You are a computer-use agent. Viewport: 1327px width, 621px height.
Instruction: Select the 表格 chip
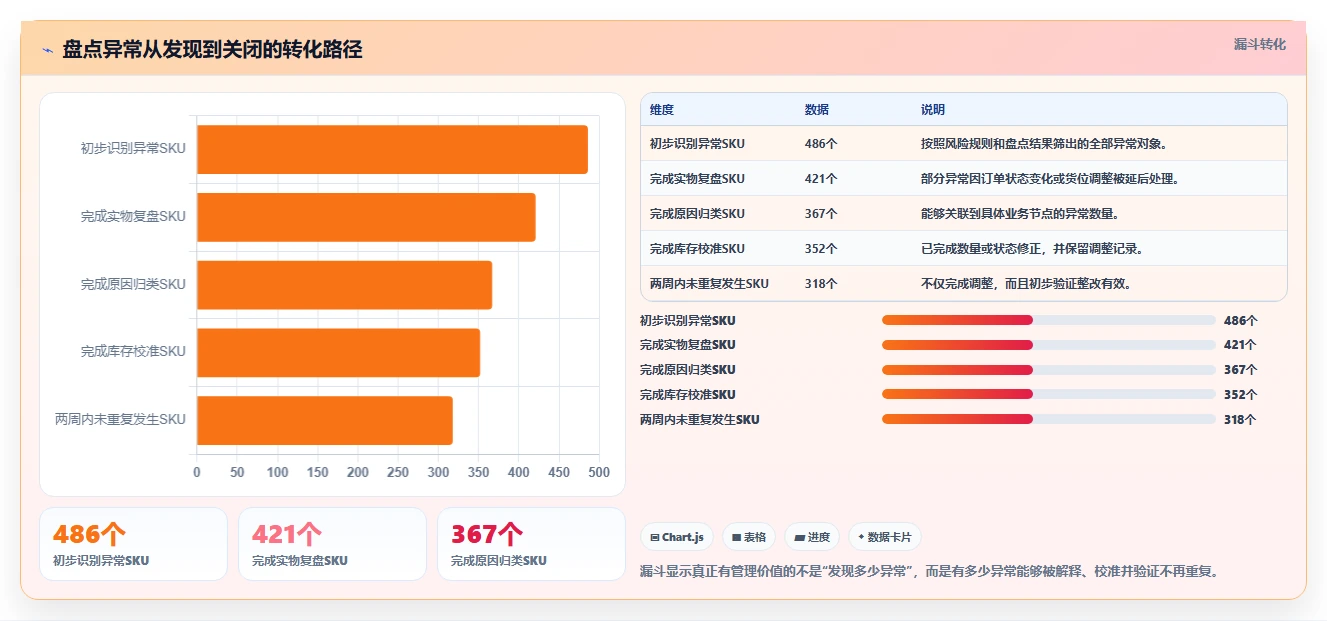click(x=749, y=537)
